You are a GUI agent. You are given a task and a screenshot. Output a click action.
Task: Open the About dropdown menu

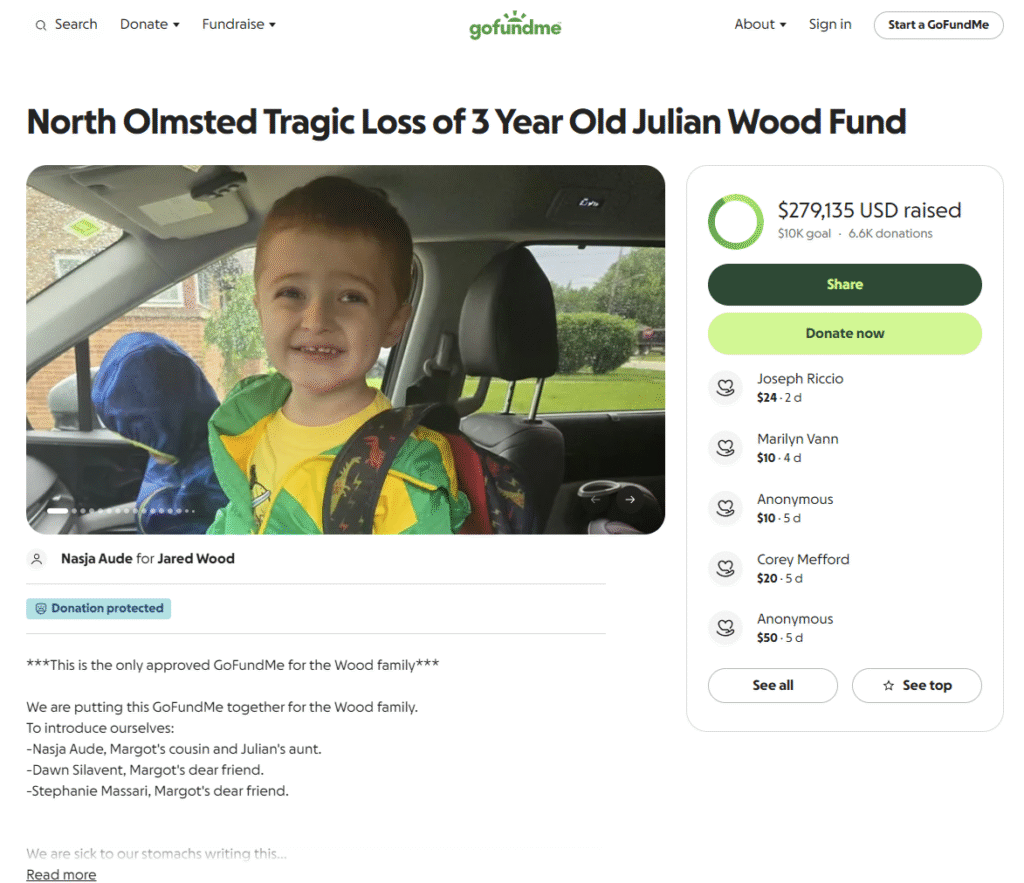[x=760, y=24]
